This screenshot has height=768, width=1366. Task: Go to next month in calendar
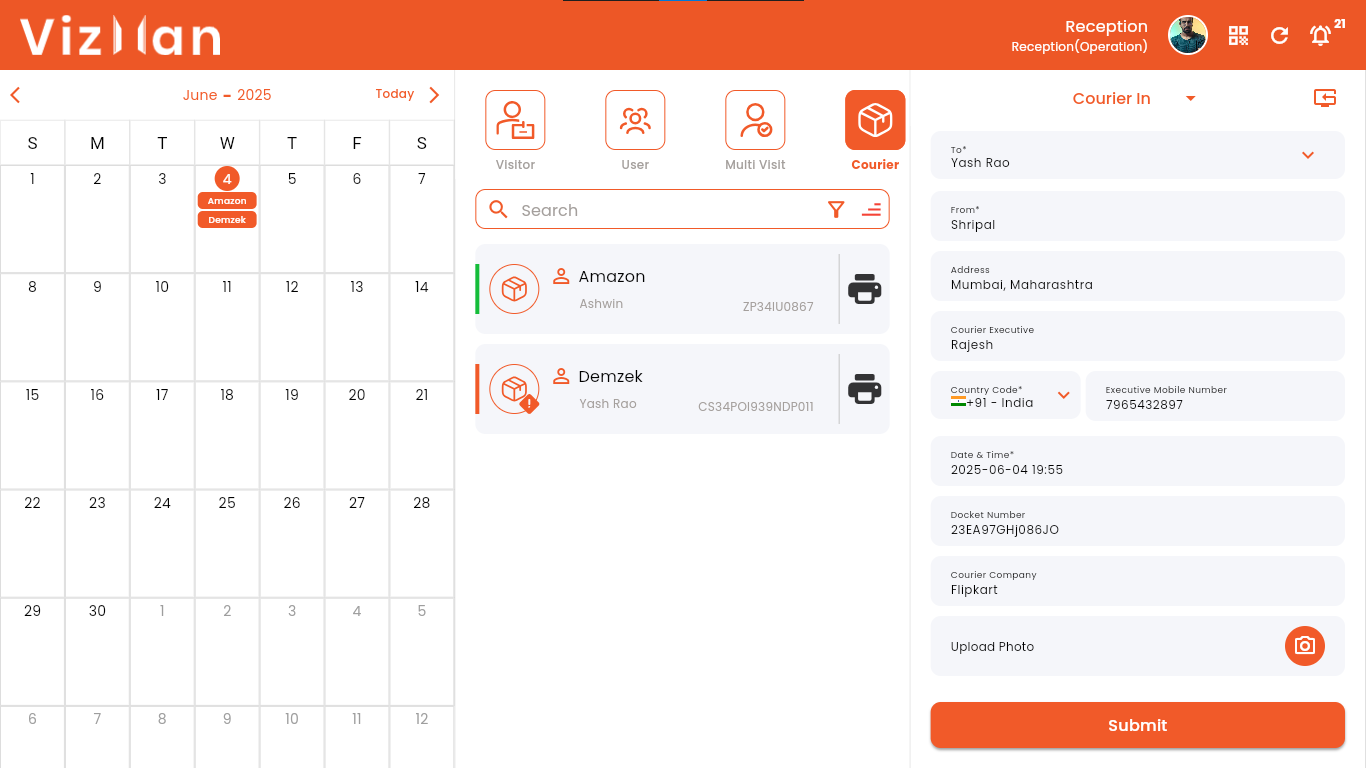click(434, 95)
